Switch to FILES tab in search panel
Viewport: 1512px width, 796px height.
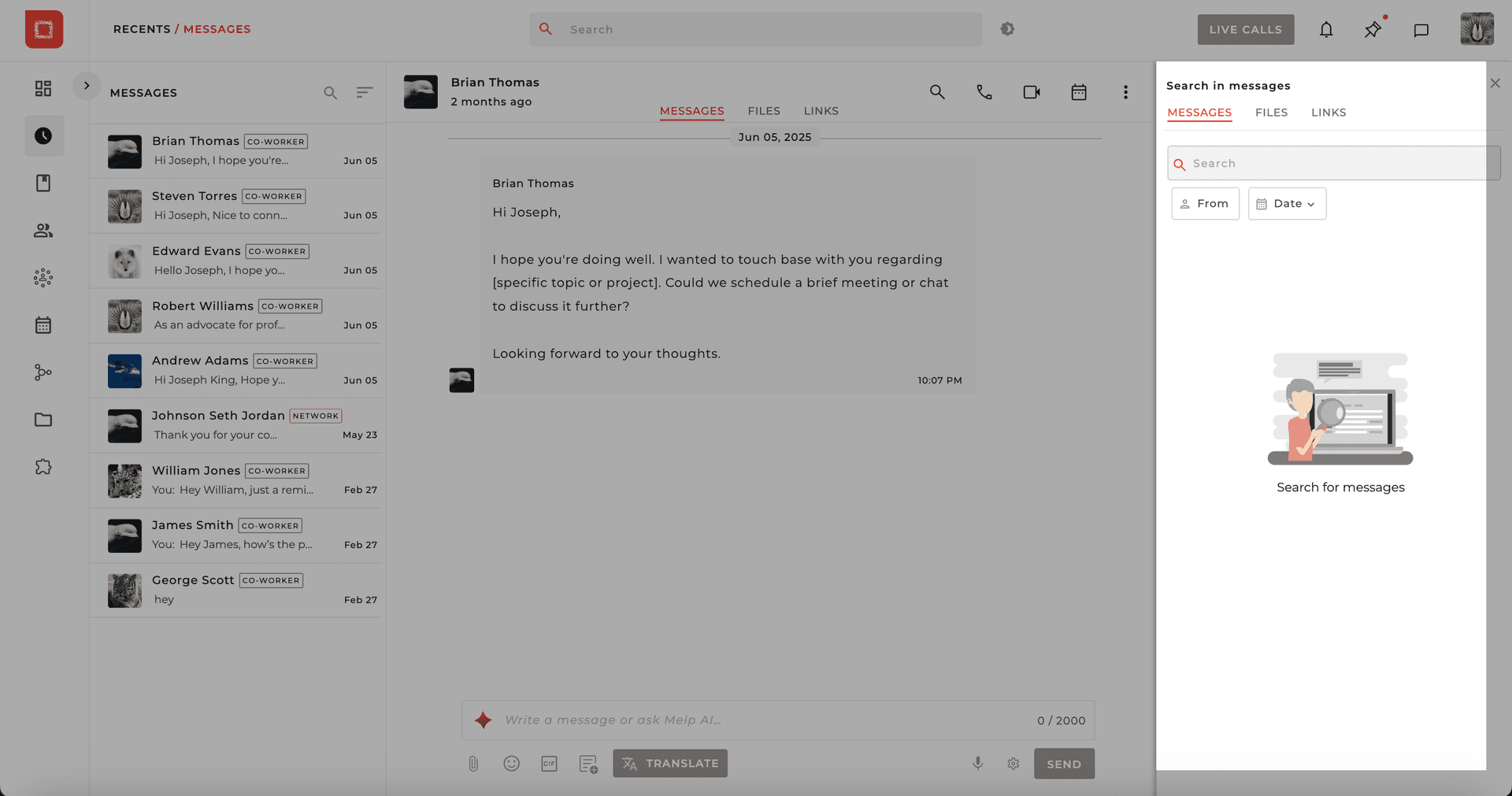(1271, 113)
